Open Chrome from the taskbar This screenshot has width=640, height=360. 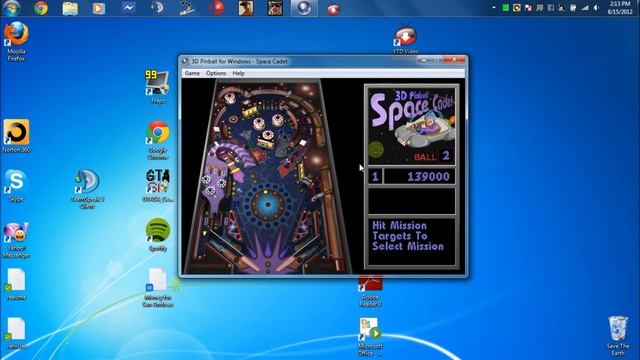(41, 8)
